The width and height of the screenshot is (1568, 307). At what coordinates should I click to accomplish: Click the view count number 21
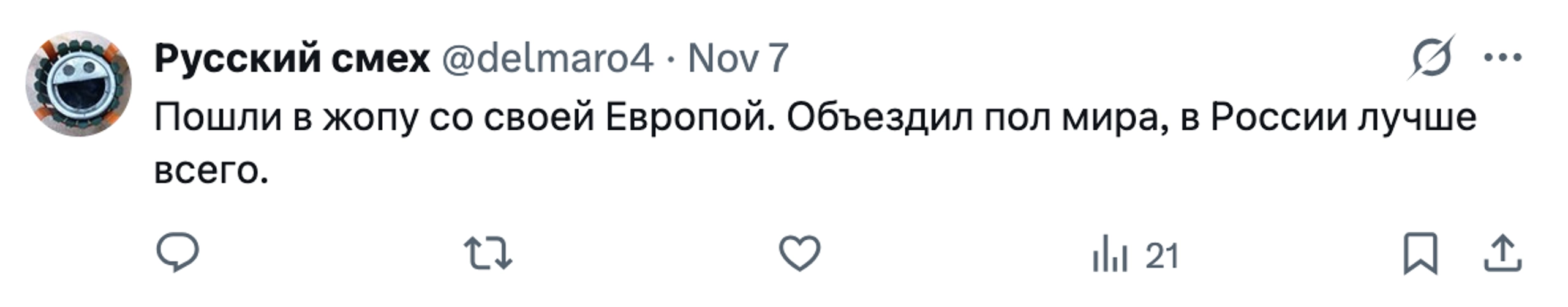1162,256
